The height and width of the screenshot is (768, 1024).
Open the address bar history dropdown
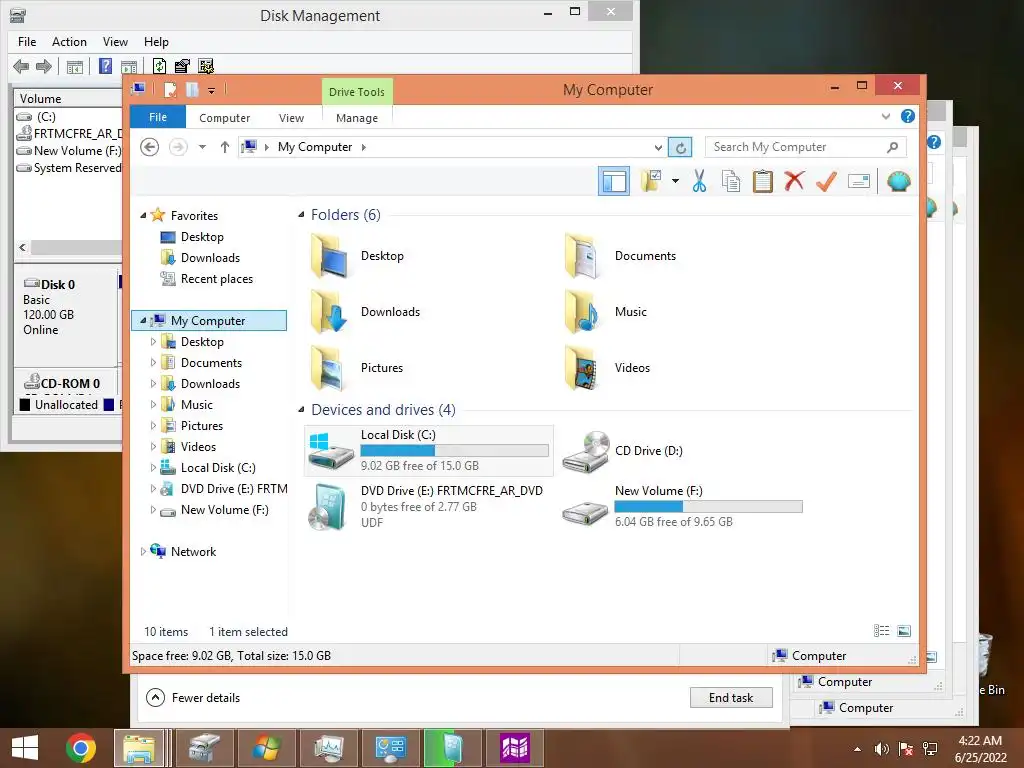tap(658, 148)
